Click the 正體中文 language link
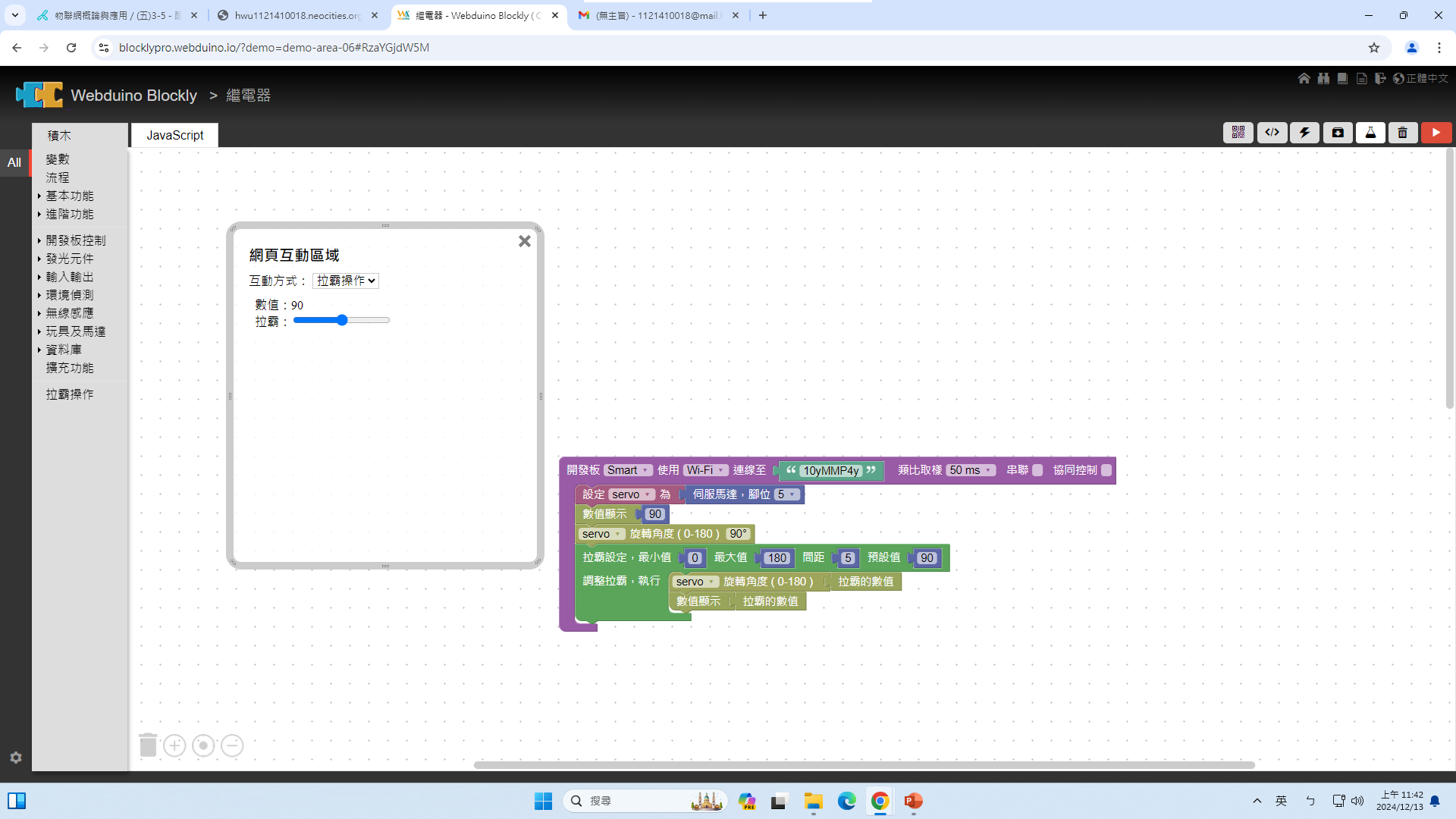This screenshot has height=819, width=1456. (x=1426, y=78)
